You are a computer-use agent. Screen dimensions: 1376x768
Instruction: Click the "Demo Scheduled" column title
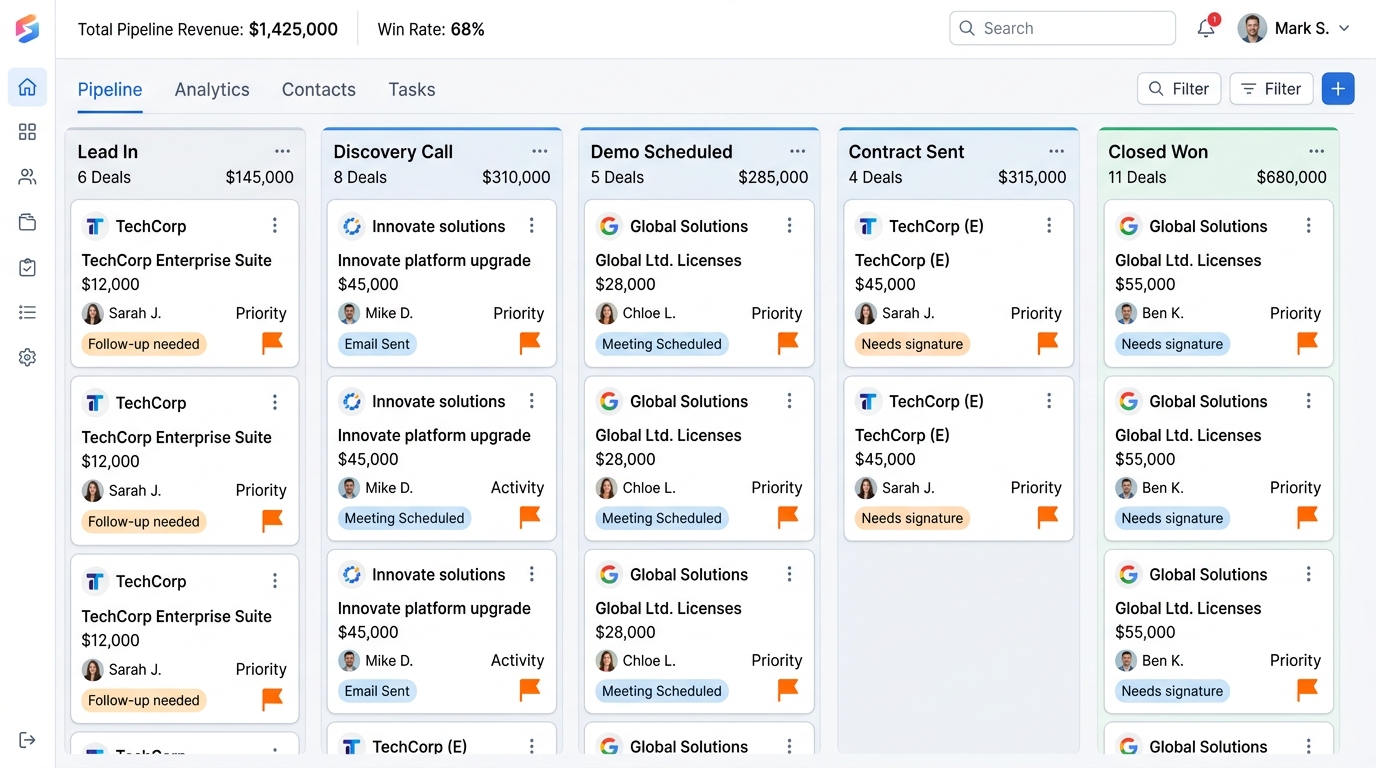(x=662, y=152)
